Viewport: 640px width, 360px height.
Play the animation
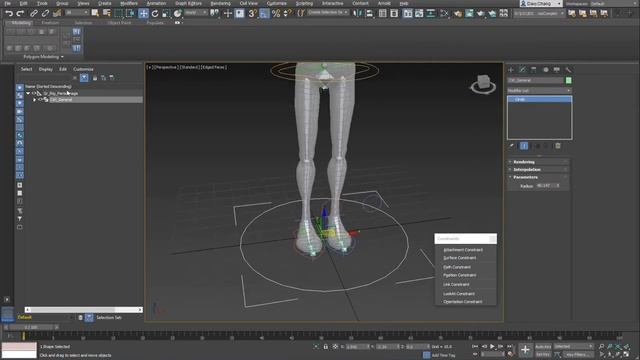(493, 346)
